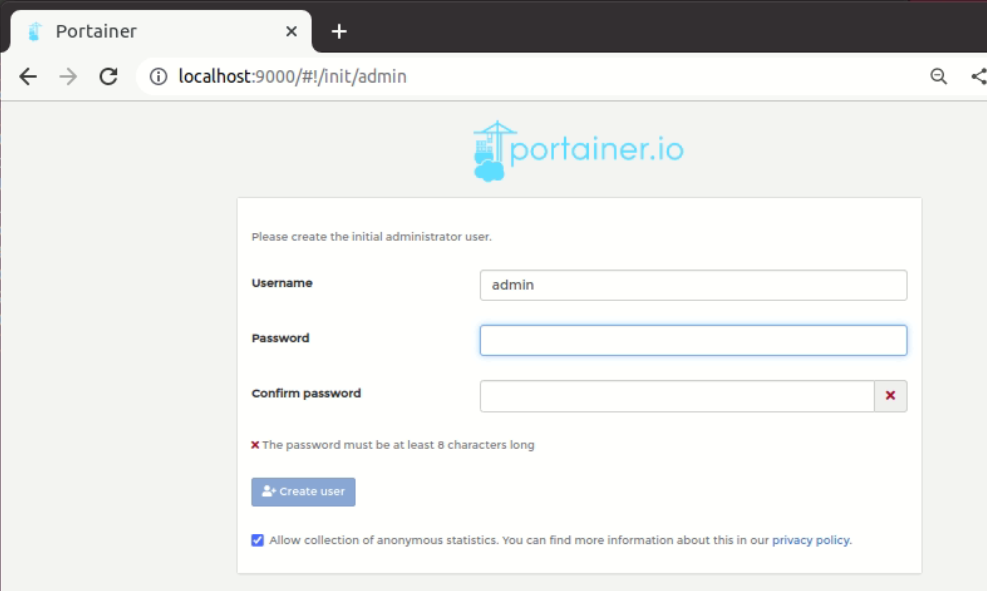Uncheck Allow collection of anonymous statistics

coord(258,540)
